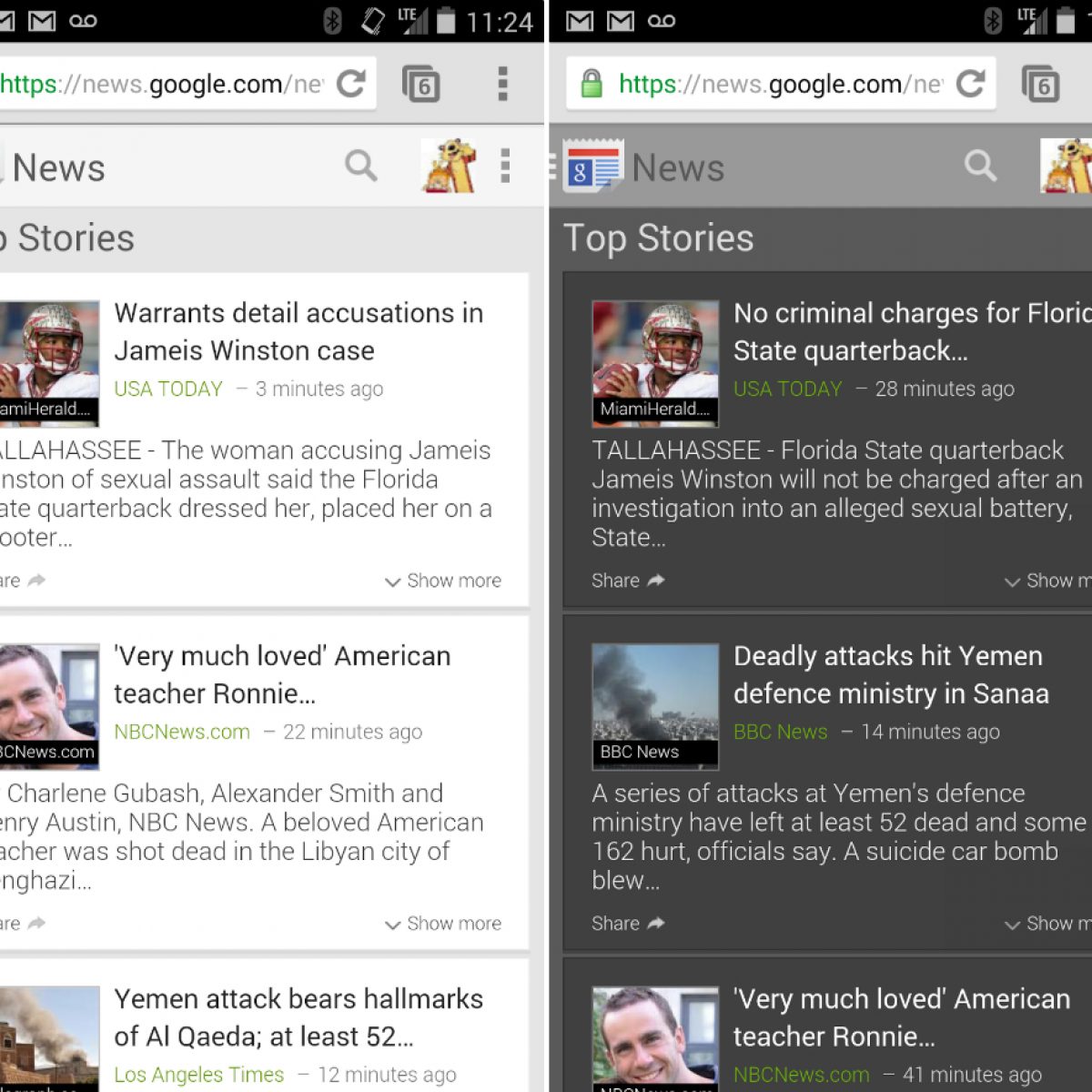Expand Show more under Warrants detail story
The height and width of the screenshot is (1092, 1092).
[x=443, y=581]
